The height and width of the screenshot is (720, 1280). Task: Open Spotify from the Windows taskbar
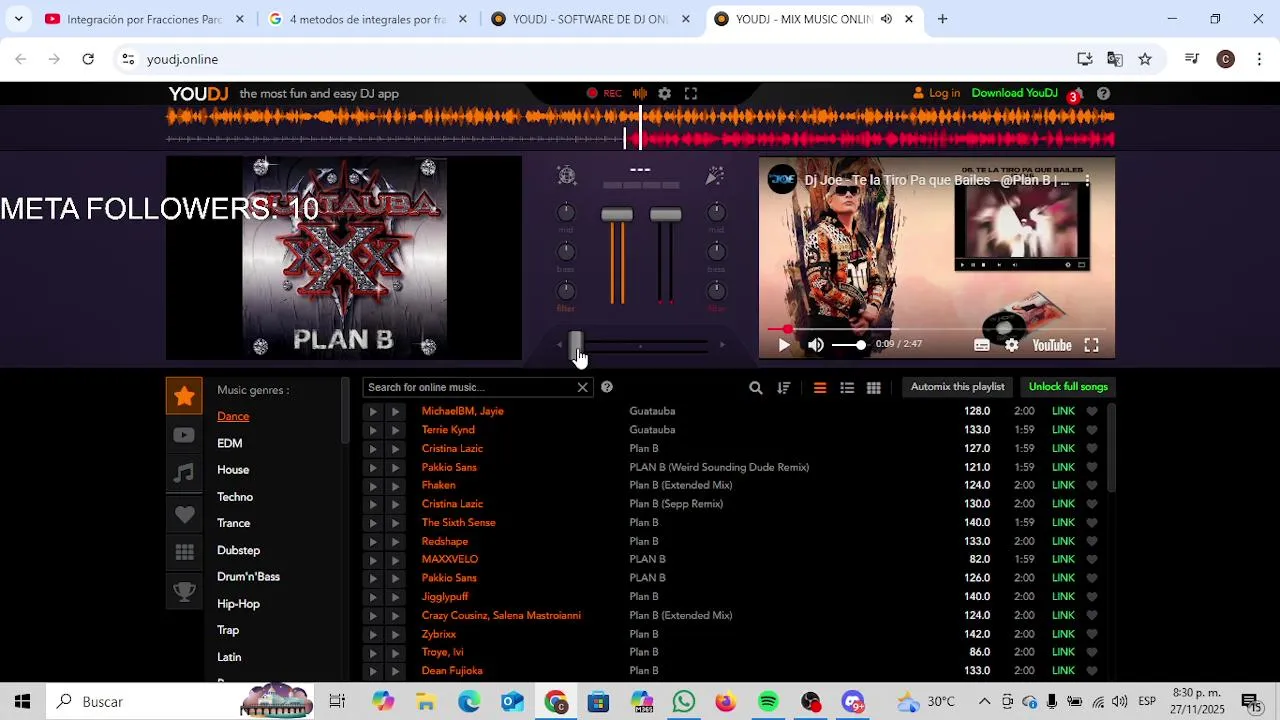pos(768,701)
